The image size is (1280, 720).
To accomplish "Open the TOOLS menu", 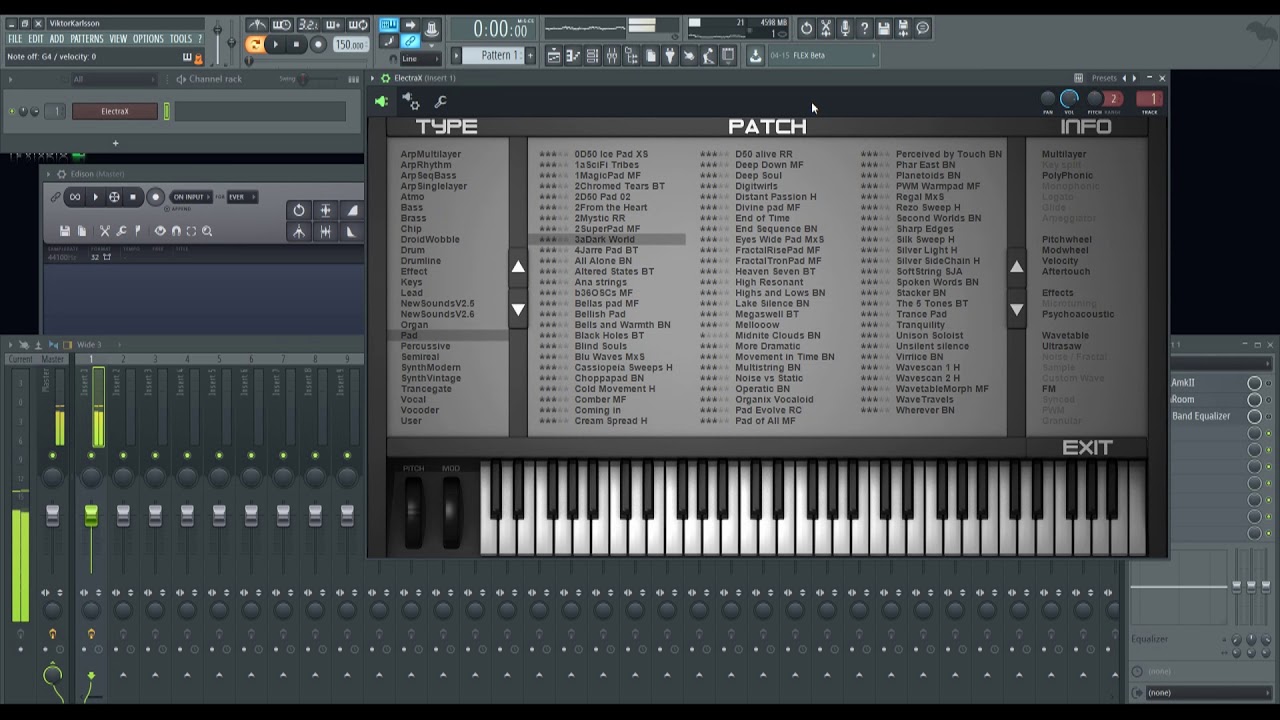I will [x=180, y=39].
